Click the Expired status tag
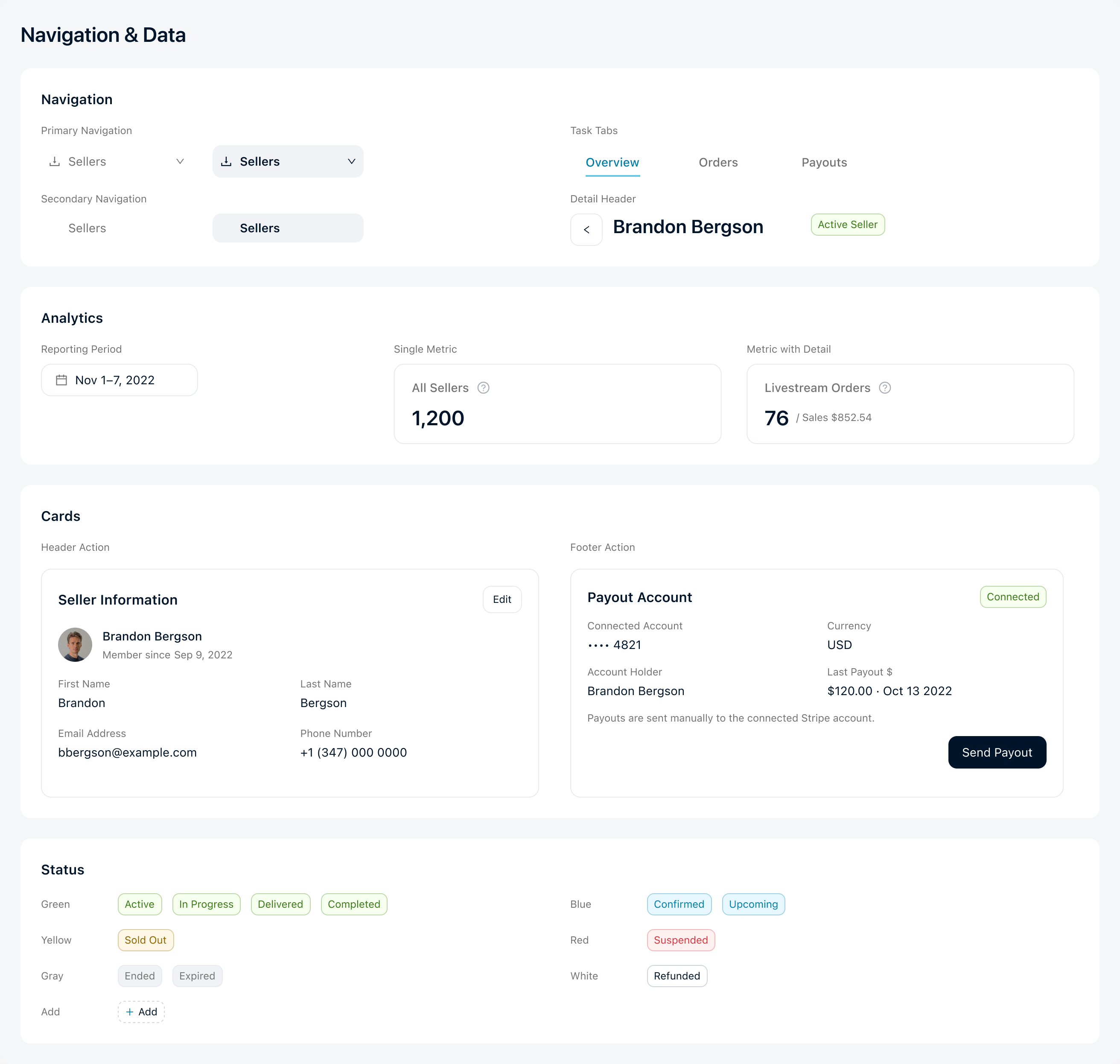The height and width of the screenshot is (1064, 1120). tap(197, 976)
